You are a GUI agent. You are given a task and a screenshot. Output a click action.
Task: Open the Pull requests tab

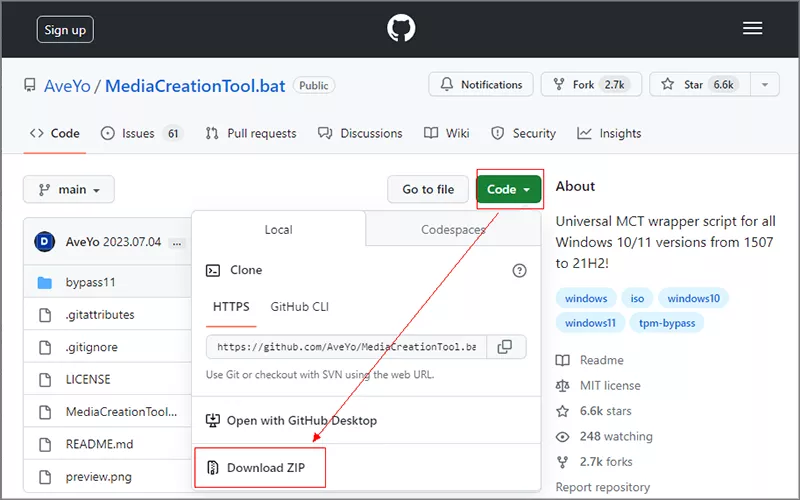tap(251, 134)
